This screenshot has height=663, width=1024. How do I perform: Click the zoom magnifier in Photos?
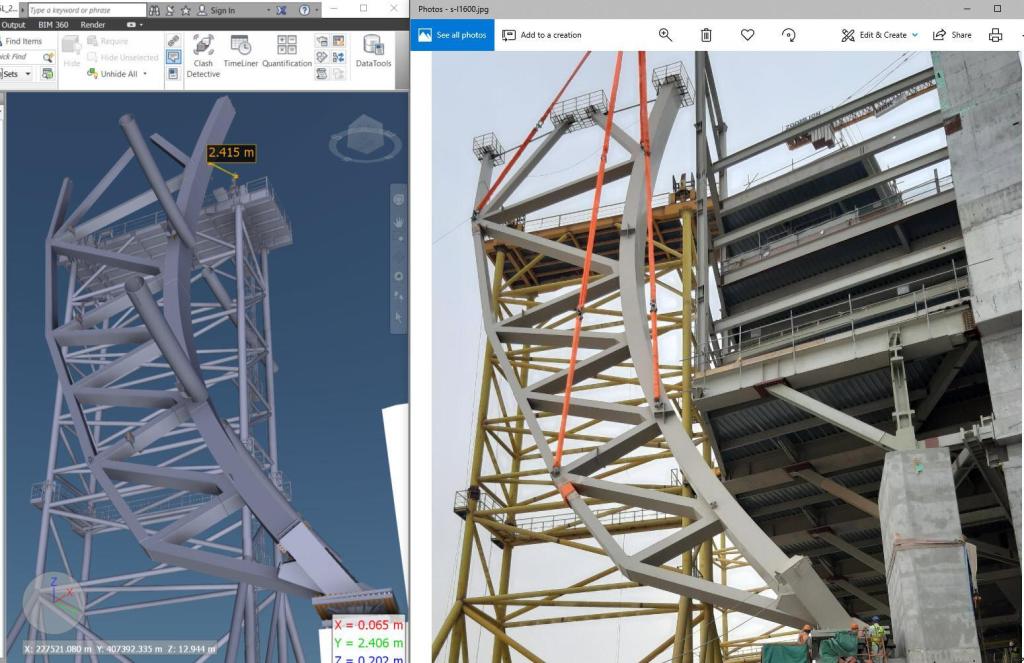point(665,35)
